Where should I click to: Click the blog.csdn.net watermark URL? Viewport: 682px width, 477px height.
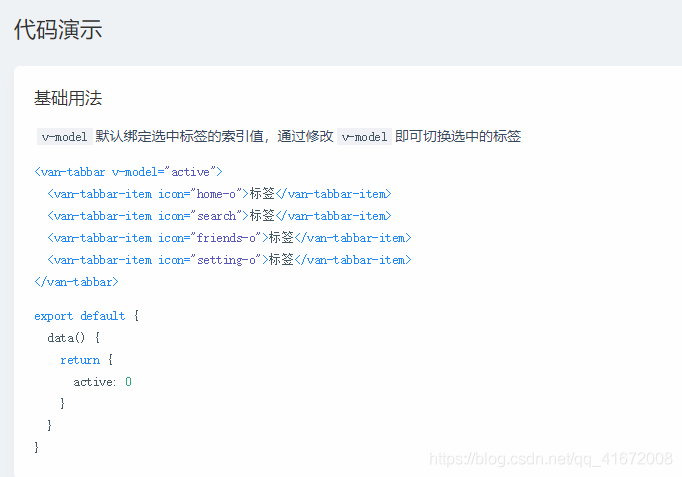tap(550, 459)
